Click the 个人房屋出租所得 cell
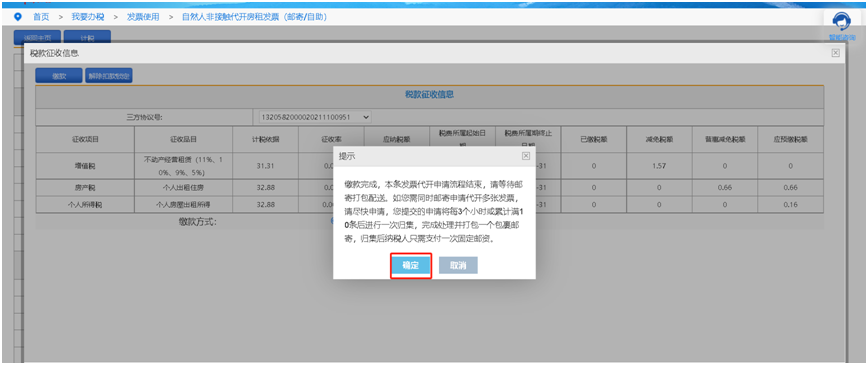Screen dimensions: 868x365 183,204
